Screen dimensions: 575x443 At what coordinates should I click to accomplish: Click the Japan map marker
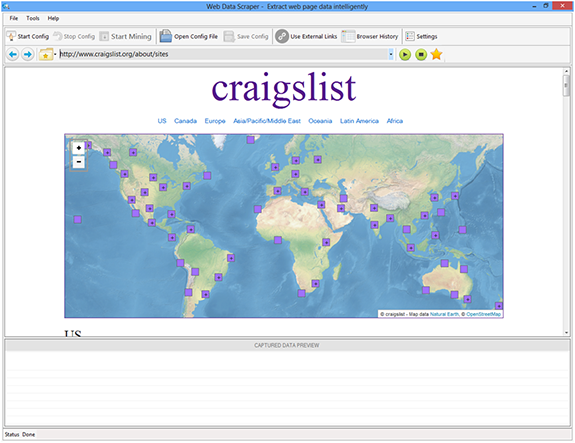[x=455, y=196]
